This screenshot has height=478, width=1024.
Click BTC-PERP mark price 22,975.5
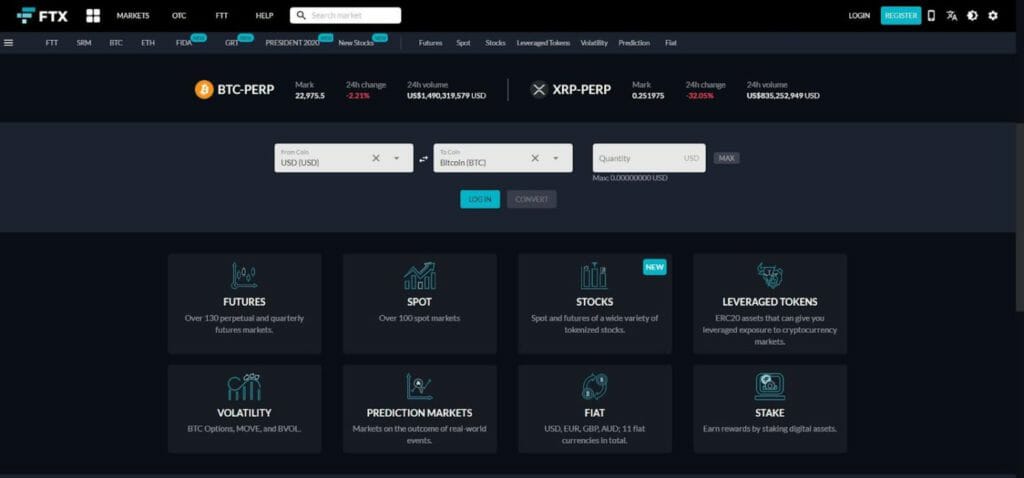[310, 96]
